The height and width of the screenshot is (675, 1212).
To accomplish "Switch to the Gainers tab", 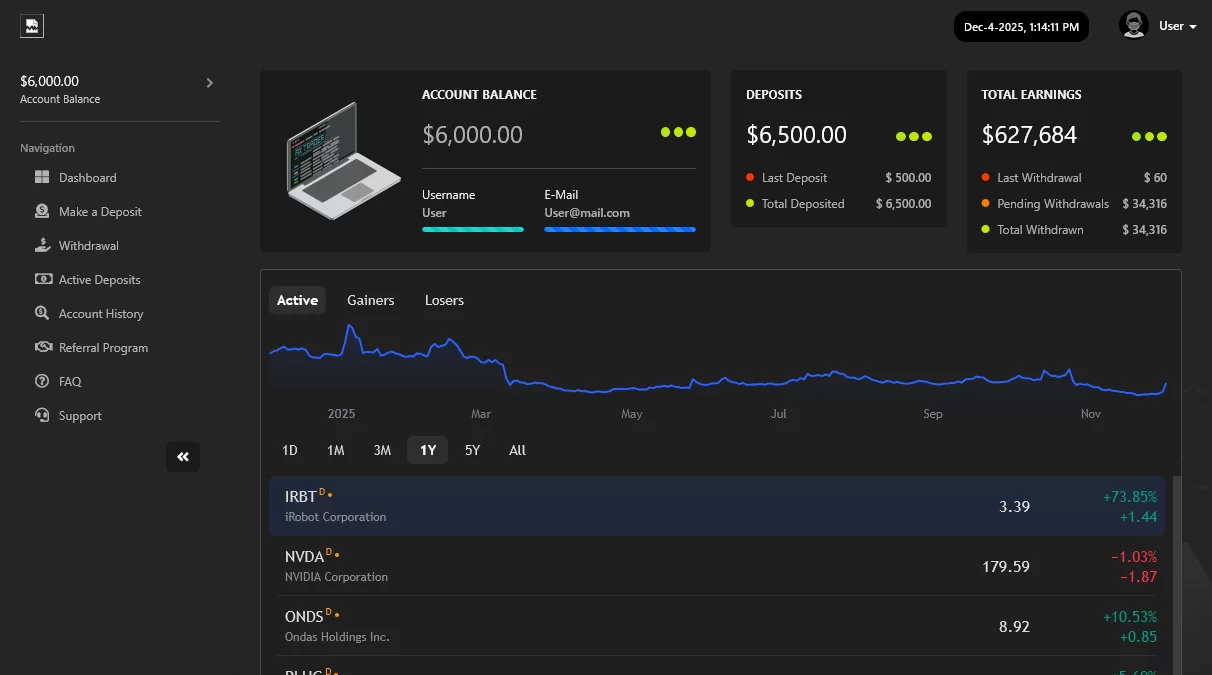I will [x=370, y=300].
